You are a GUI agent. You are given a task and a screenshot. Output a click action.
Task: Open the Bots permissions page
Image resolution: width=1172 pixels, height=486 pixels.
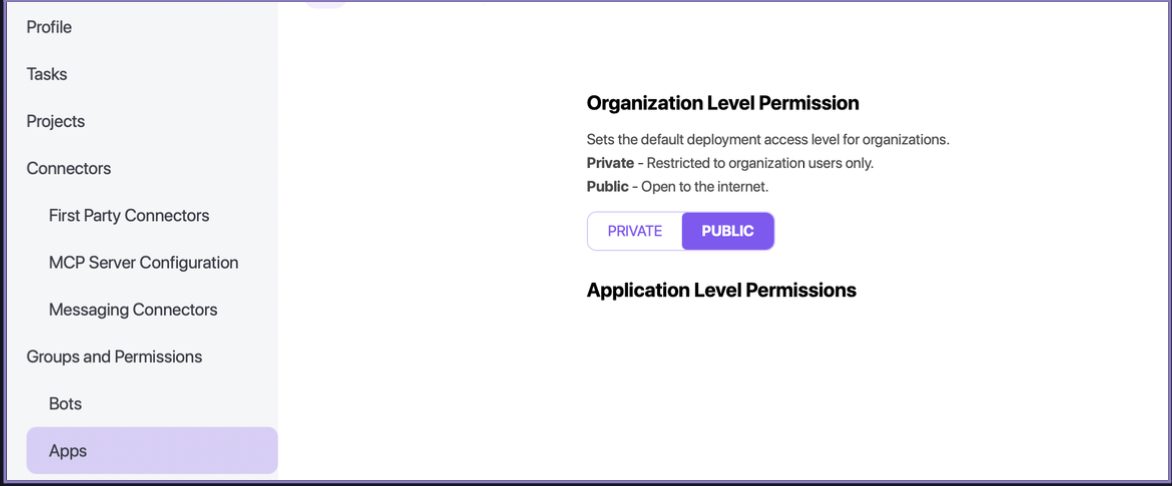[65, 403]
